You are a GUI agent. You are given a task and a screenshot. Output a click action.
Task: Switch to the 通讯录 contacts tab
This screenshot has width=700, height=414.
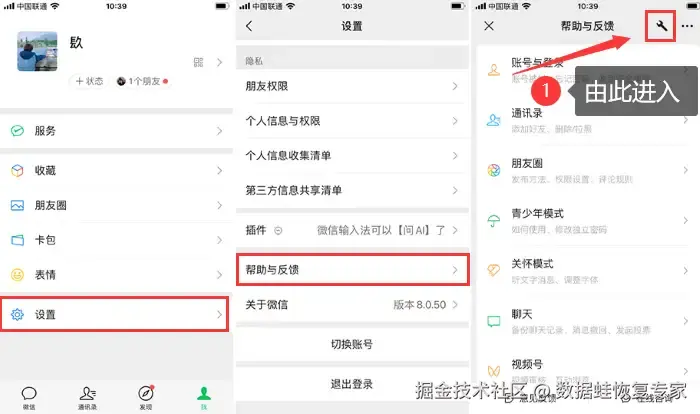(88, 397)
